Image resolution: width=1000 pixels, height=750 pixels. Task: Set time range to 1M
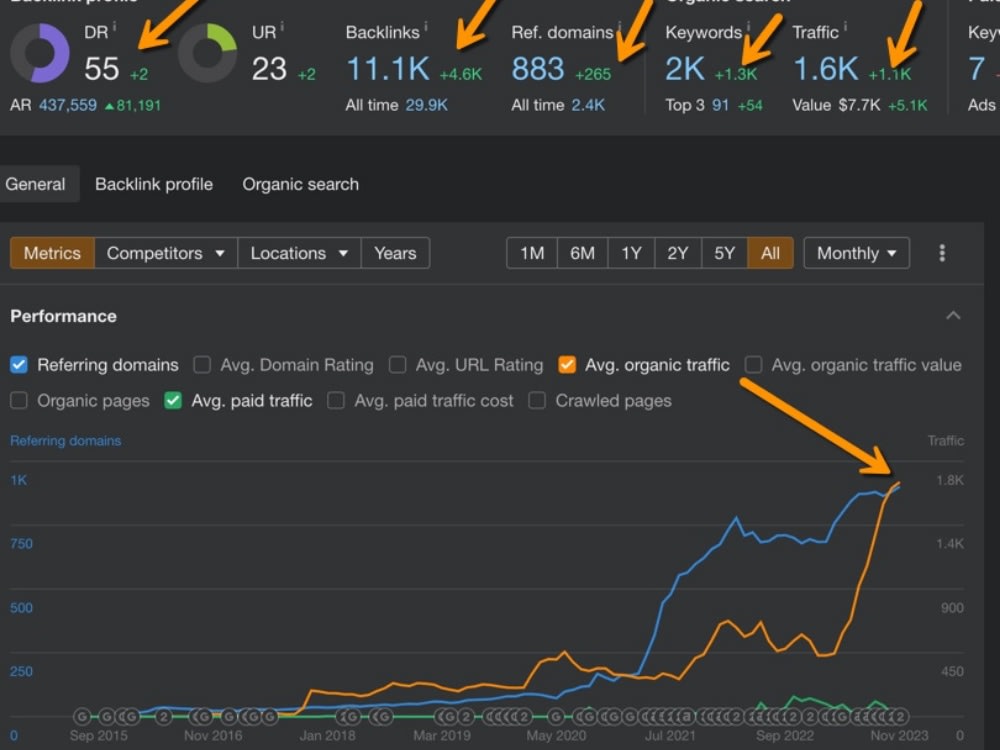point(532,253)
